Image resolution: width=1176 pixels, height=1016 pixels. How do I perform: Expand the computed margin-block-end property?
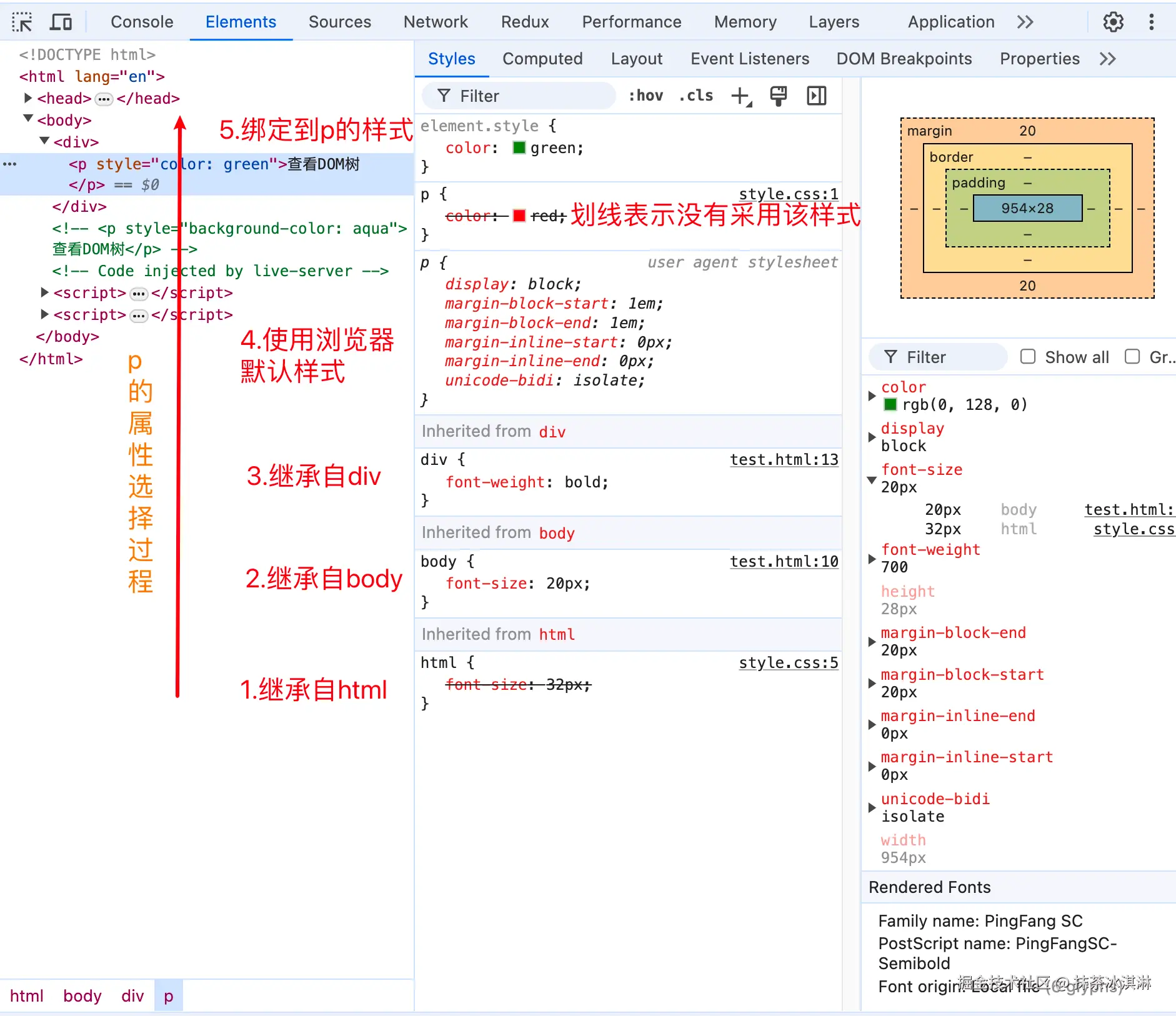pos(872,642)
